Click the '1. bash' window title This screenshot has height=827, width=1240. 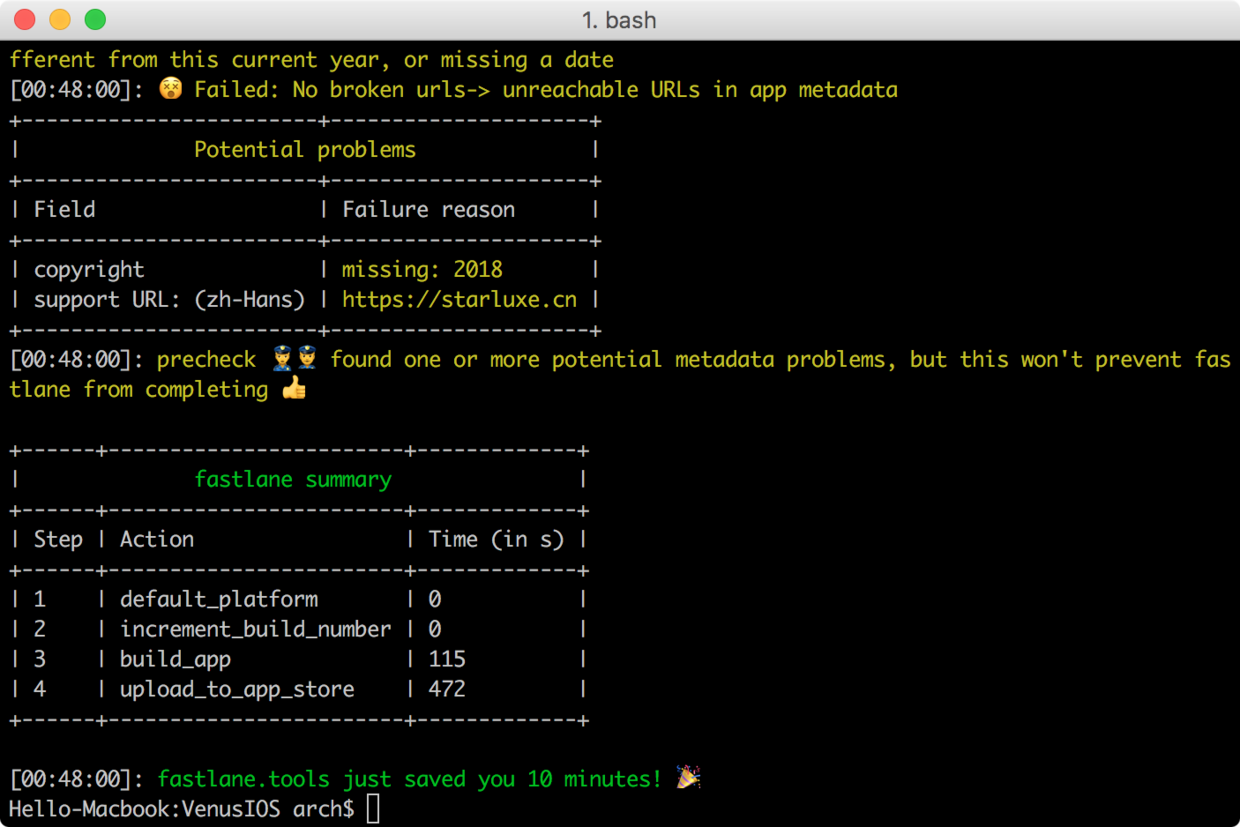(x=619, y=20)
